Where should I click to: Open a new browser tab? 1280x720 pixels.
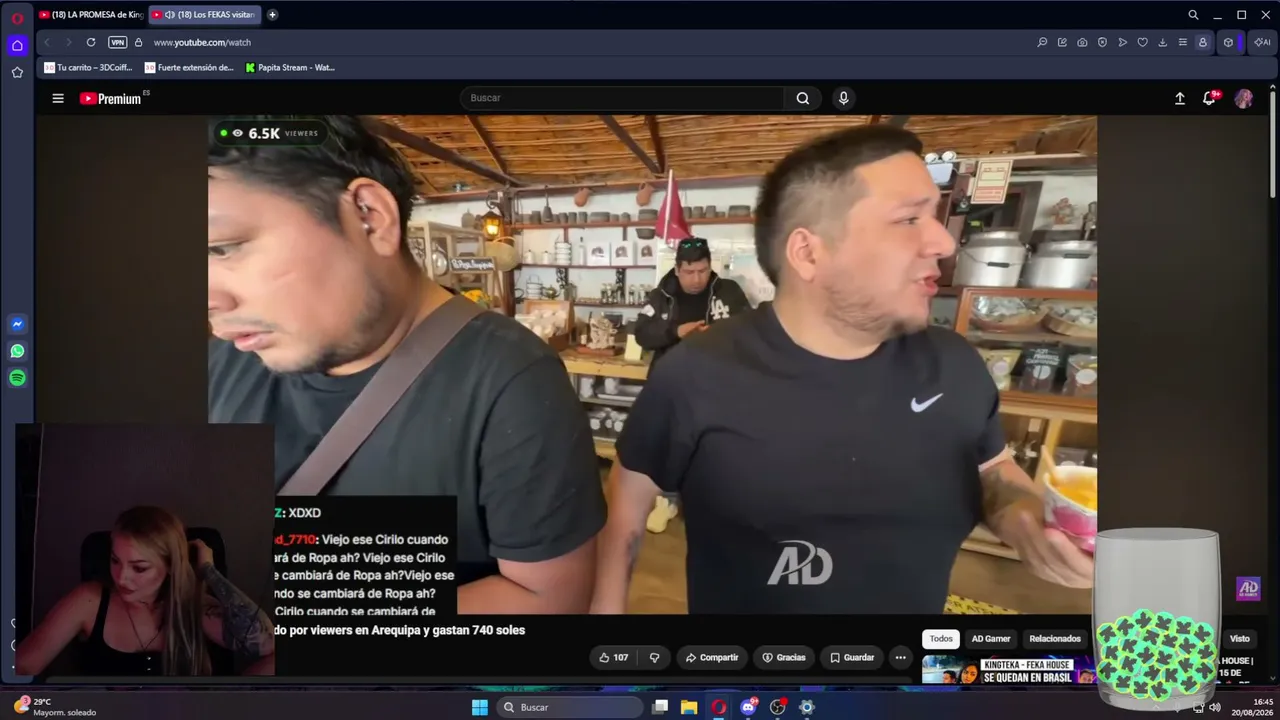click(272, 15)
